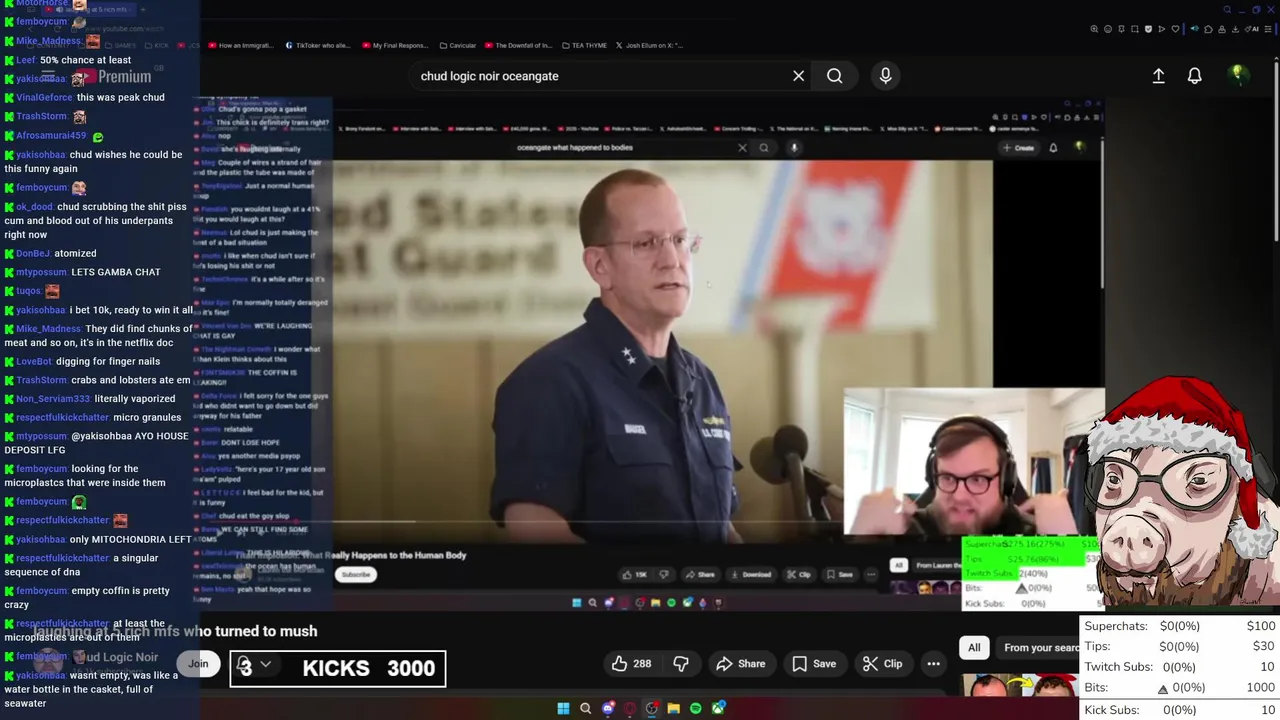Image resolution: width=1280 pixels, height=720 pixels.
Task: Click the Join channel button
Action: point(199,663)
